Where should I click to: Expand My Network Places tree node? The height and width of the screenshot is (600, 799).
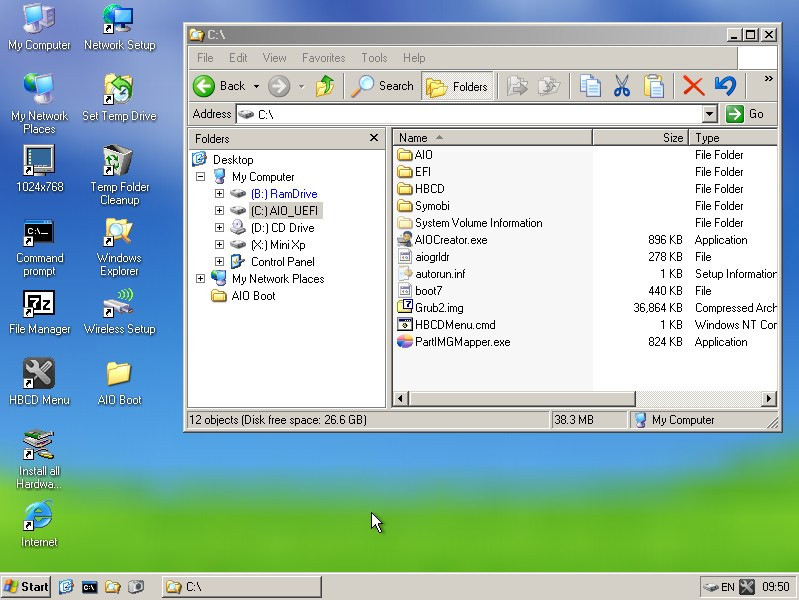click(x=200, y=278)
